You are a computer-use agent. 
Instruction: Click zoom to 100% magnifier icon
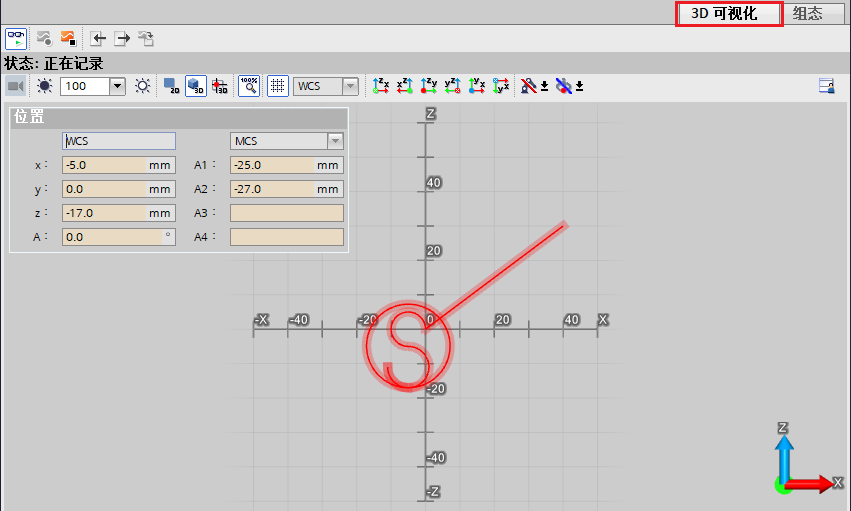[249, 86]
